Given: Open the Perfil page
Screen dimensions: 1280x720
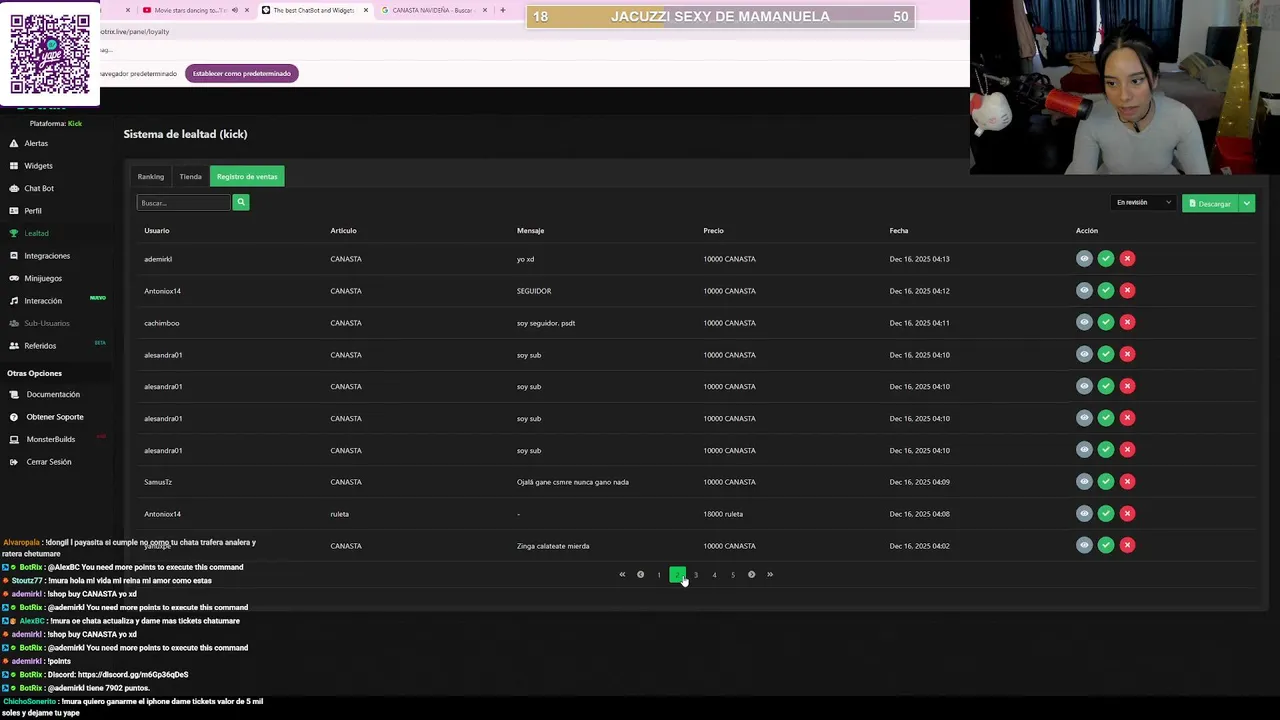Looking at the screenshot, I should click(33, 211).
